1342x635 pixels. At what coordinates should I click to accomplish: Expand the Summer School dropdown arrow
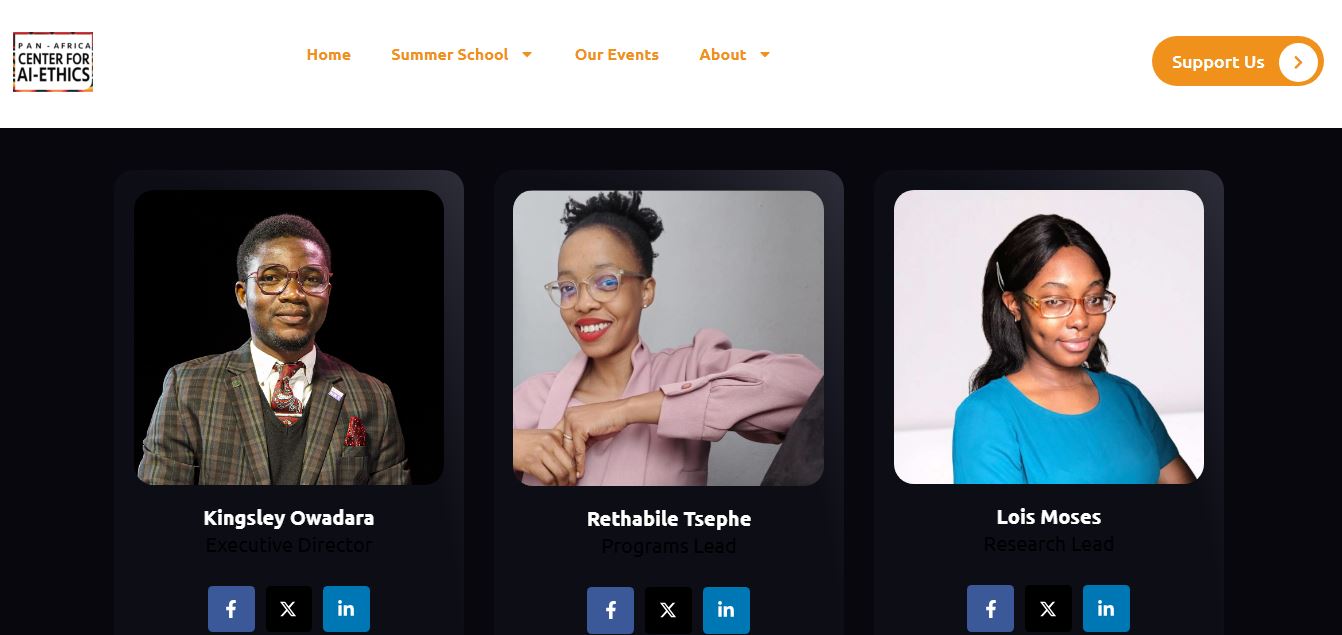(527, 54)
